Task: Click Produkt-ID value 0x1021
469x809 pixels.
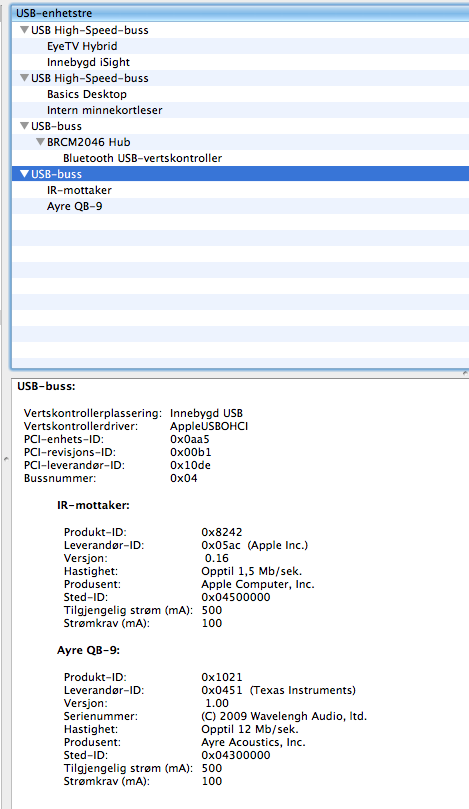Action: (222, 677)
